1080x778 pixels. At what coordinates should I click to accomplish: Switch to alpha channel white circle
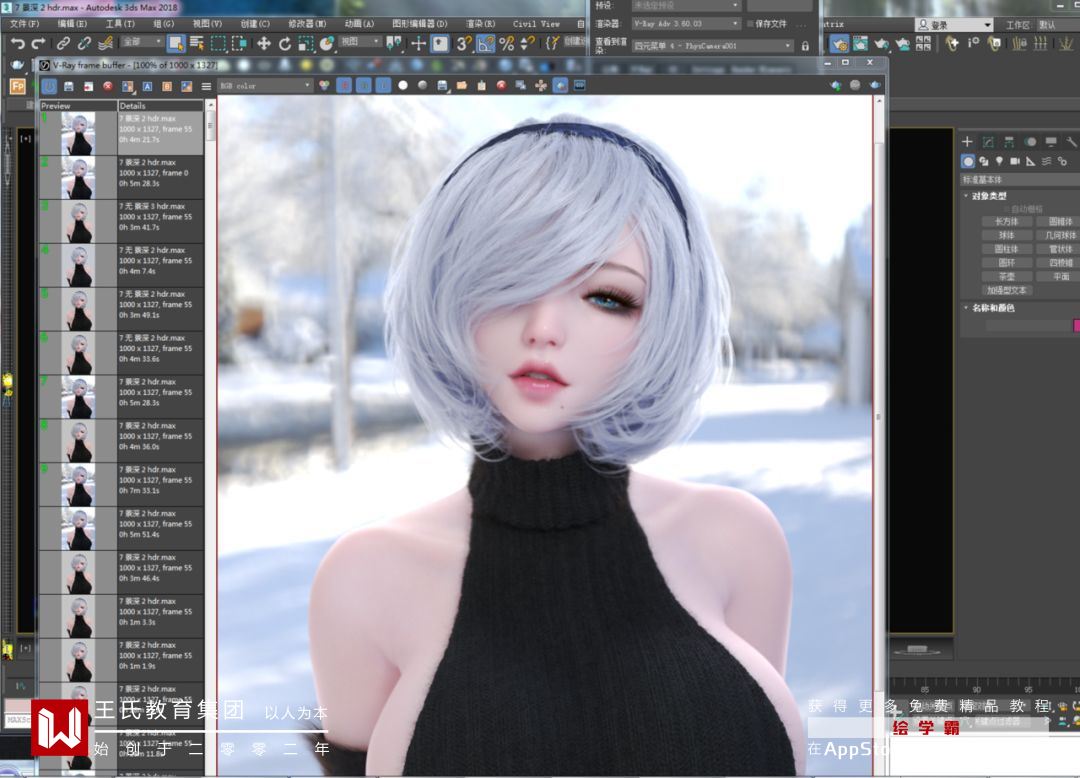point(403,85)
